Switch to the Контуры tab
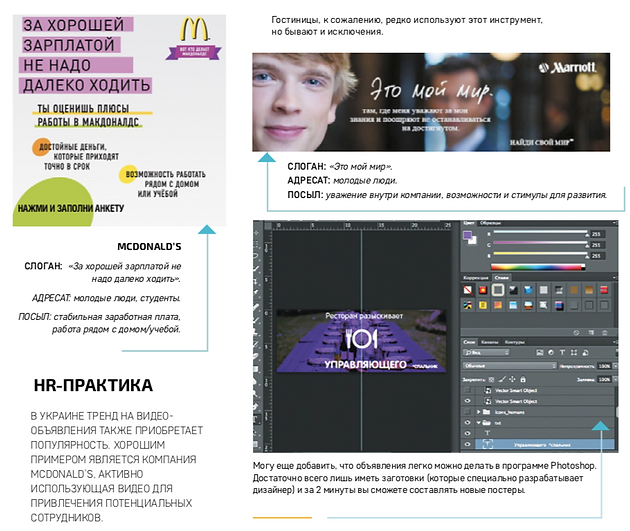This screenshot has width=630, height=531. tap(515, 342)
